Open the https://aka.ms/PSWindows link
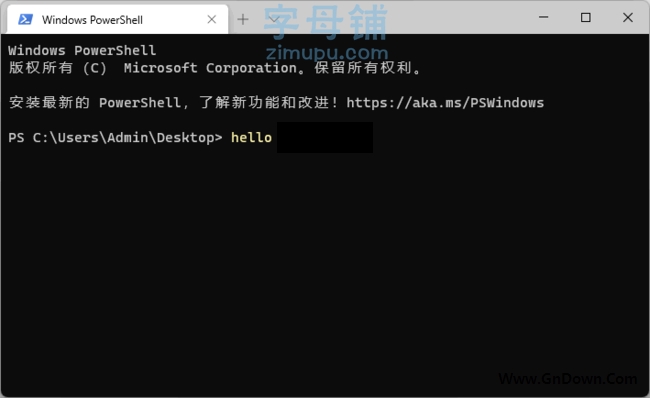The height and width of the screenshot is (398, 650). [x=445, y=102]
